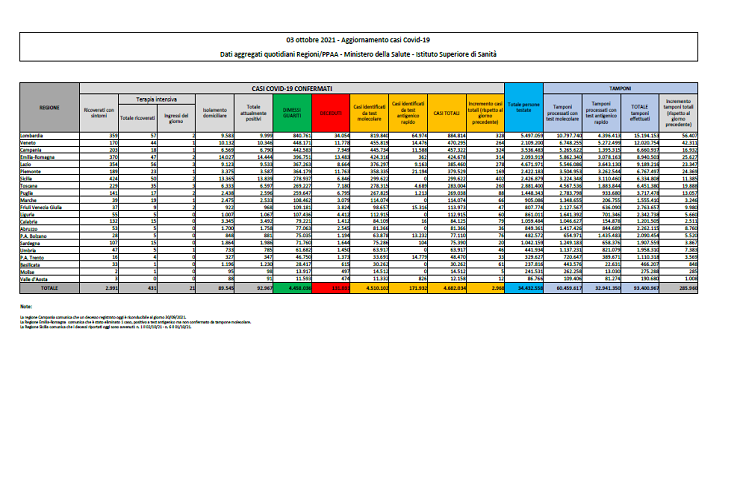Select the Campania row label
The image size is (740, 480).
[34, 149]
